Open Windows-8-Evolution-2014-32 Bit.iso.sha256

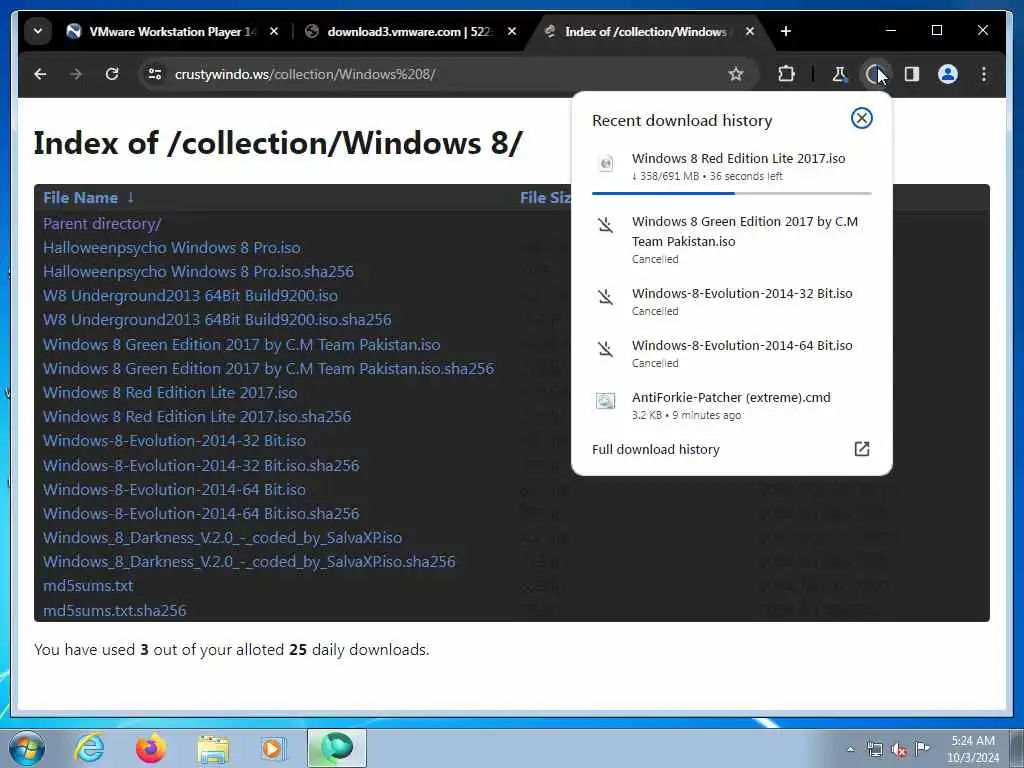[x=201, y=465]
